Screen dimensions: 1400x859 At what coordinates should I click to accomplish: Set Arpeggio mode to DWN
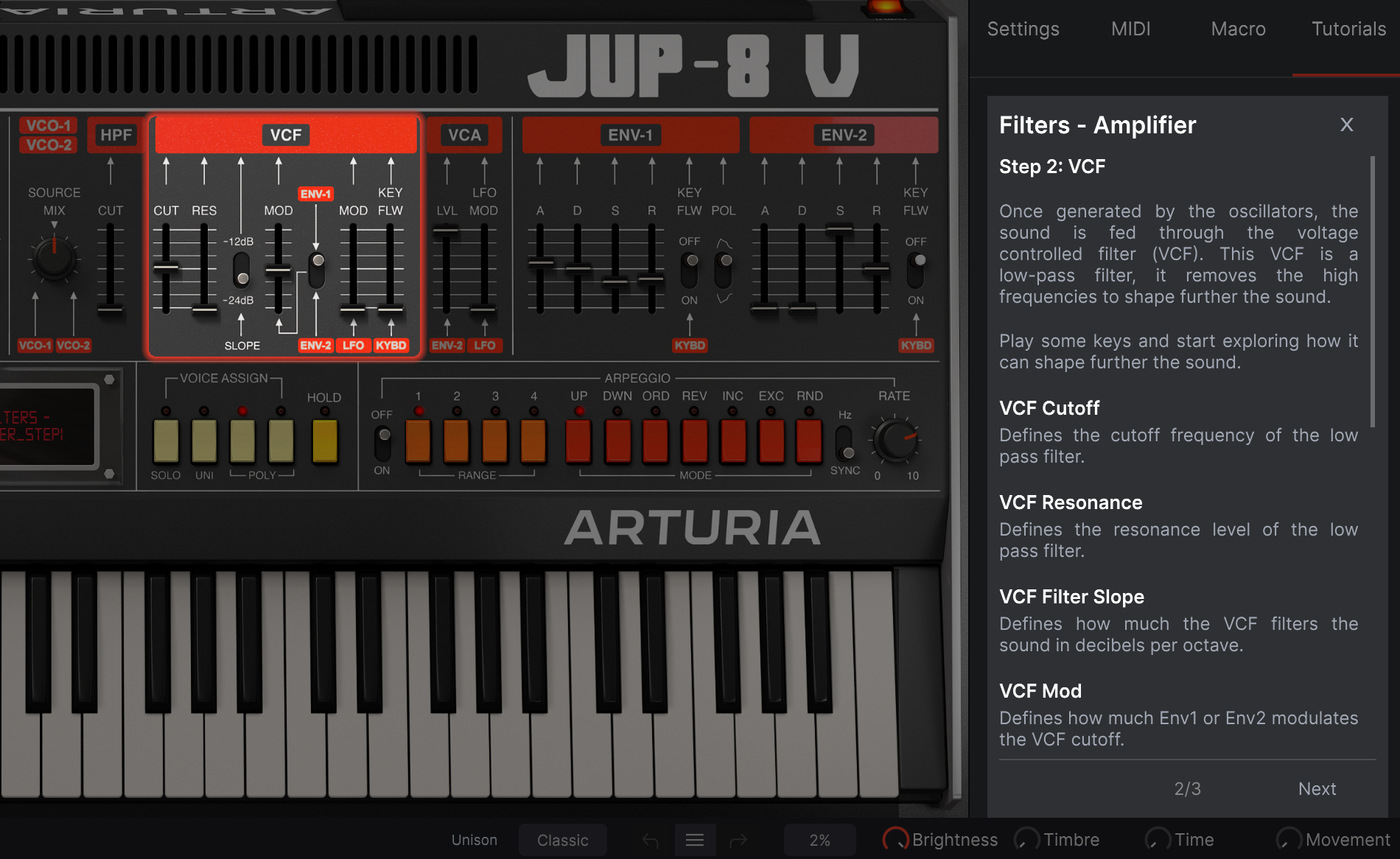click(617, 441)
